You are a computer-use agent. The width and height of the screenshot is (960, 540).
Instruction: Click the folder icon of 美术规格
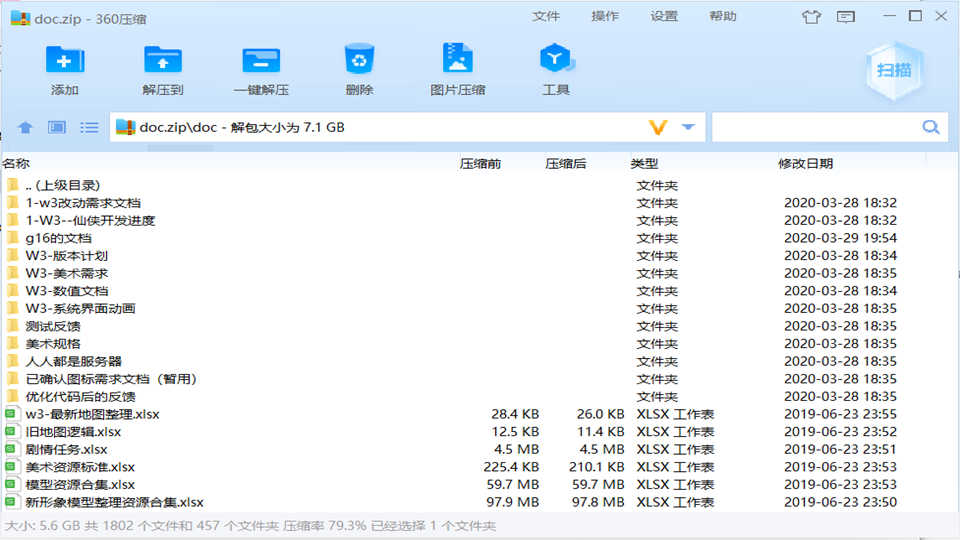12,343
